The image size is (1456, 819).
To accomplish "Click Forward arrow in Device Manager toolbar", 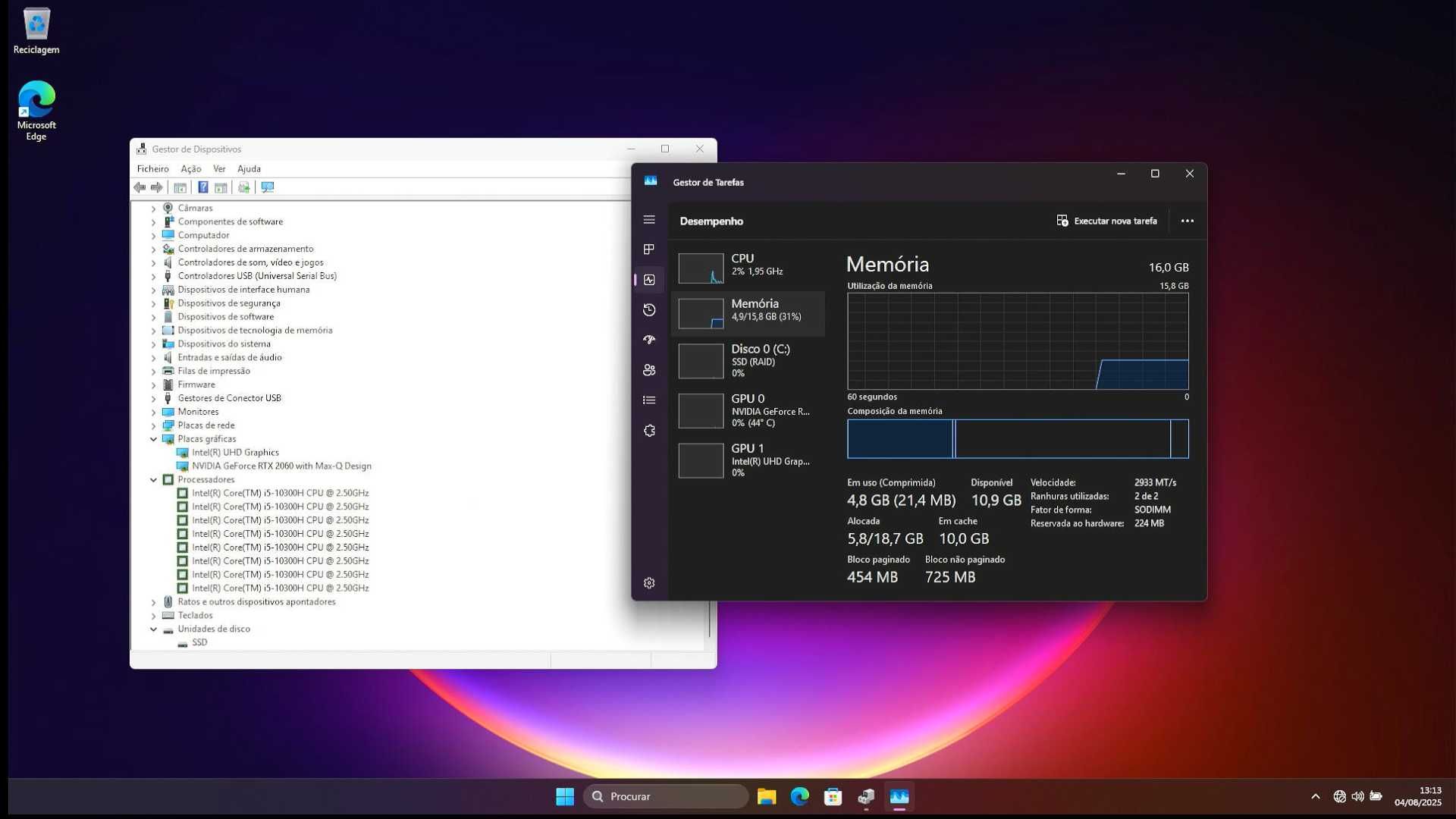I will (157, 187).
